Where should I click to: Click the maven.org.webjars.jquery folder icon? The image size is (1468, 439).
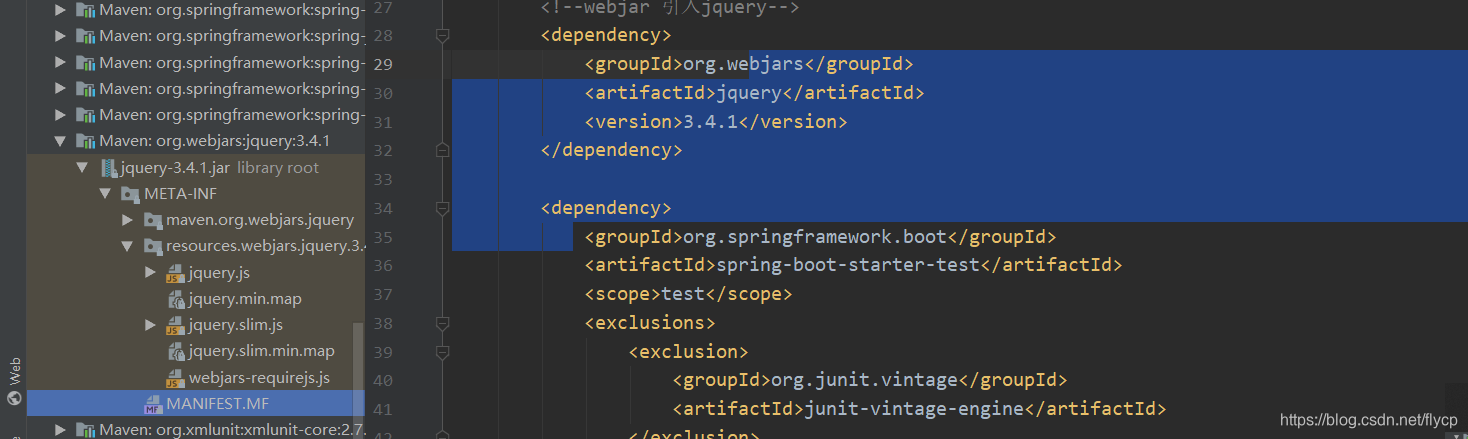tap(152, 220)
